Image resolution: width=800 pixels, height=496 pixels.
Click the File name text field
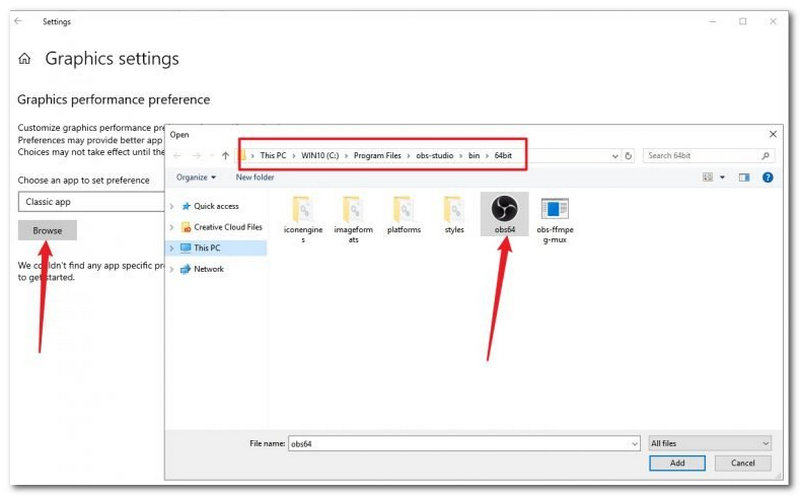(x=464, y=444)
